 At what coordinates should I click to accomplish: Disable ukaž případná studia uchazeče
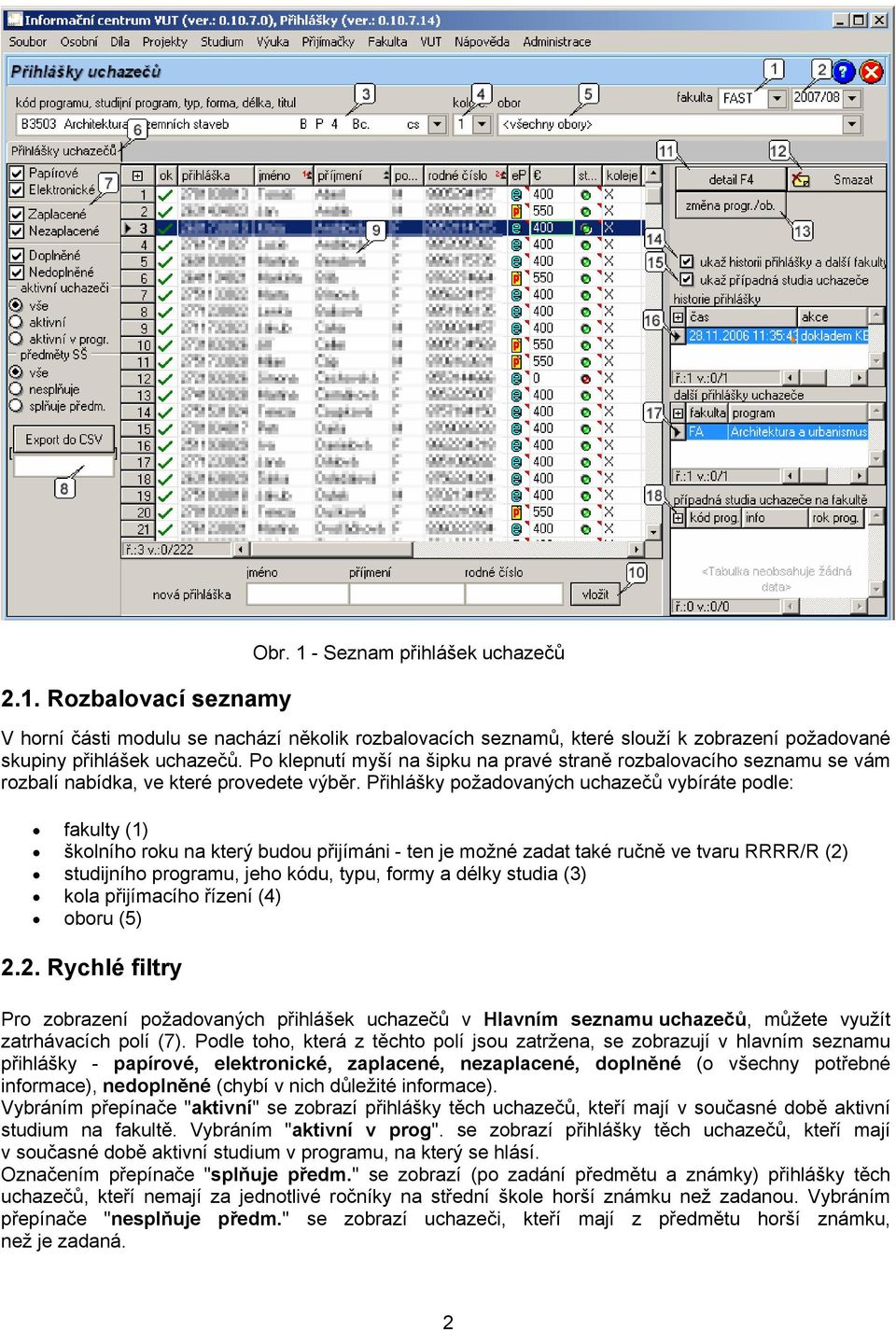pyautogui.click(x=687, y=280)
